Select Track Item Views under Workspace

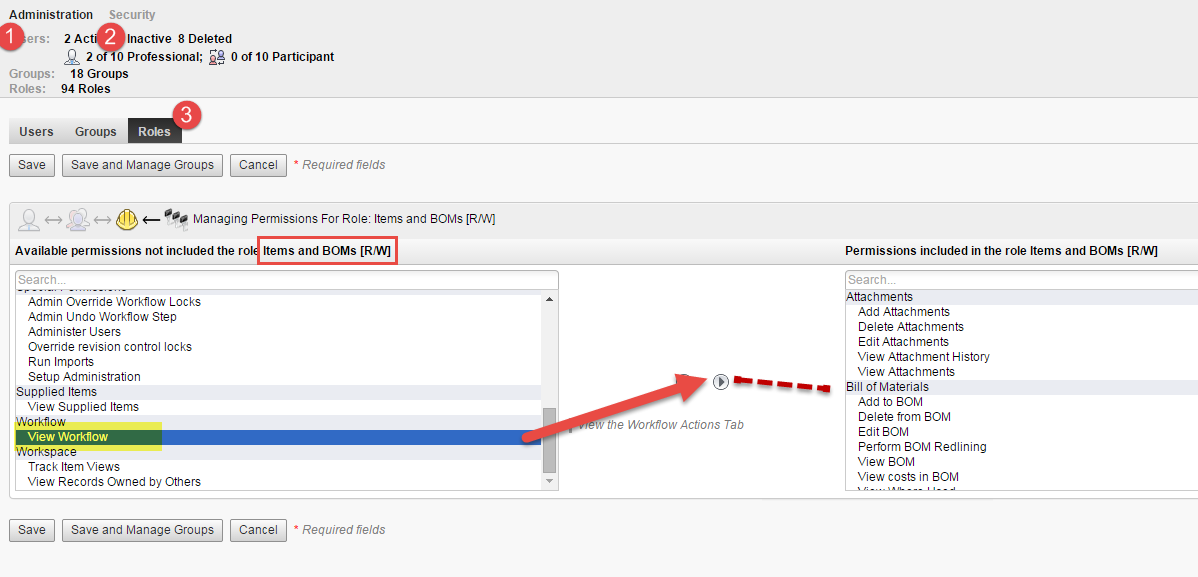pos(74,466)
